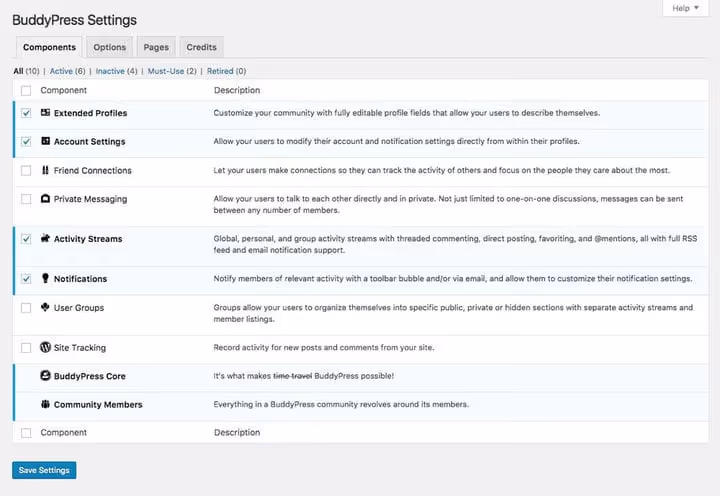Click the Component column footer label
This screenshot has width=720, height=496.
[63, 433]
